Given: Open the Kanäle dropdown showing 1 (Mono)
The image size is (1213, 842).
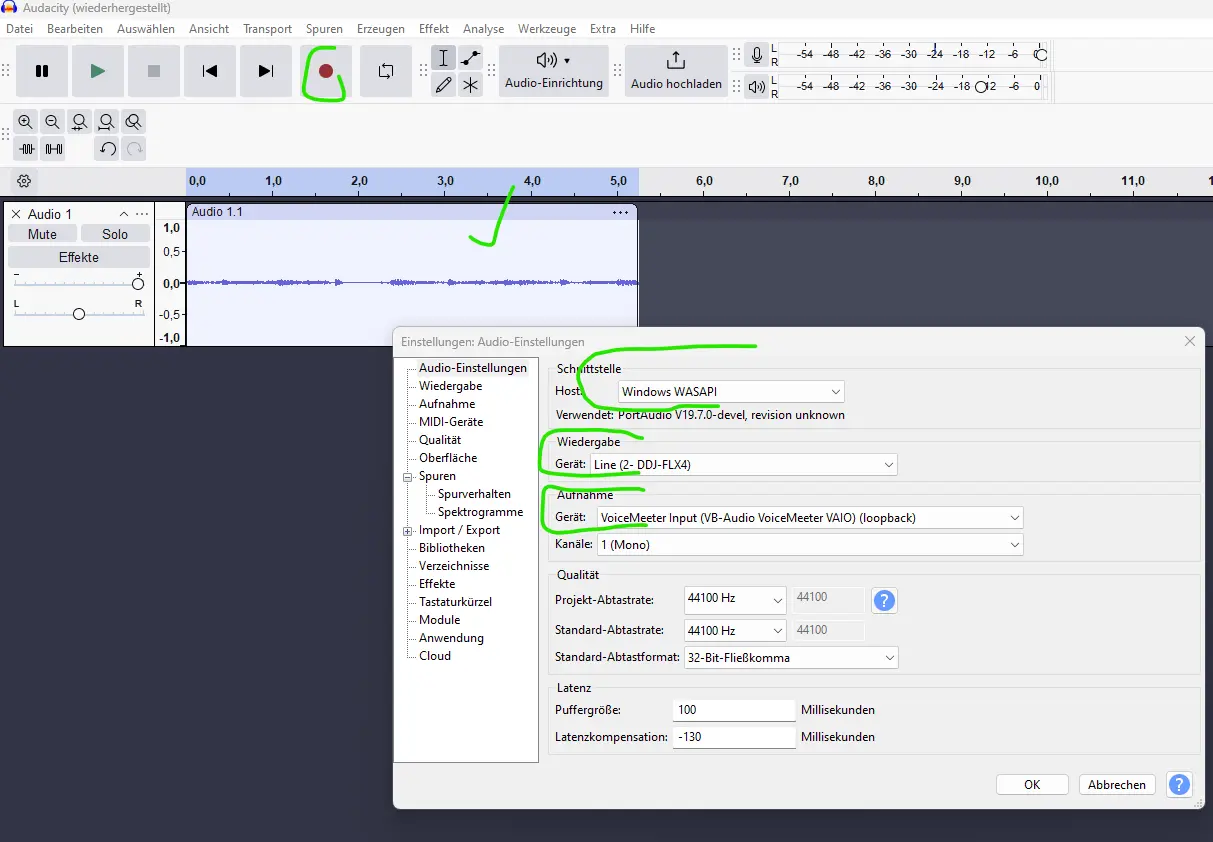Looking at the screenshot, I should [808, 544].
